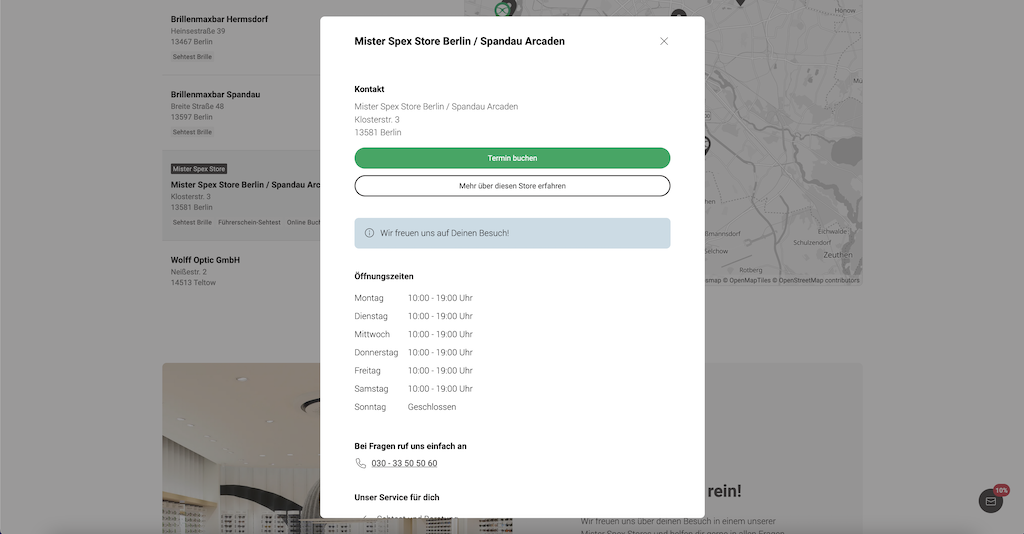The width and height of the screenshot is (1024, 534).
Task: Select the Brillenmaxbar Hermsdorf store entry
Action: [x=242, y=37]
